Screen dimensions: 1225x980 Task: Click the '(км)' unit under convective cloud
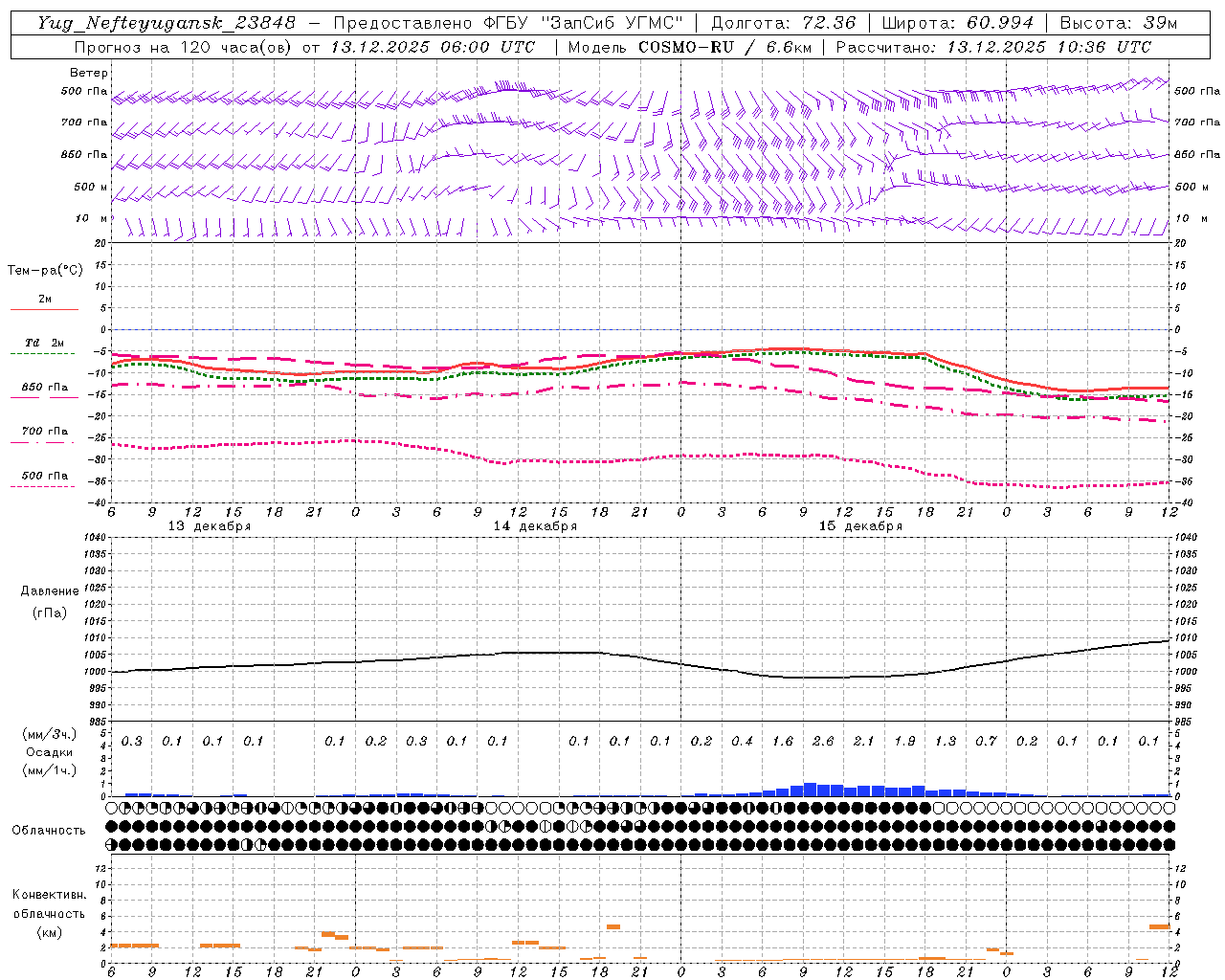(49, 932)
